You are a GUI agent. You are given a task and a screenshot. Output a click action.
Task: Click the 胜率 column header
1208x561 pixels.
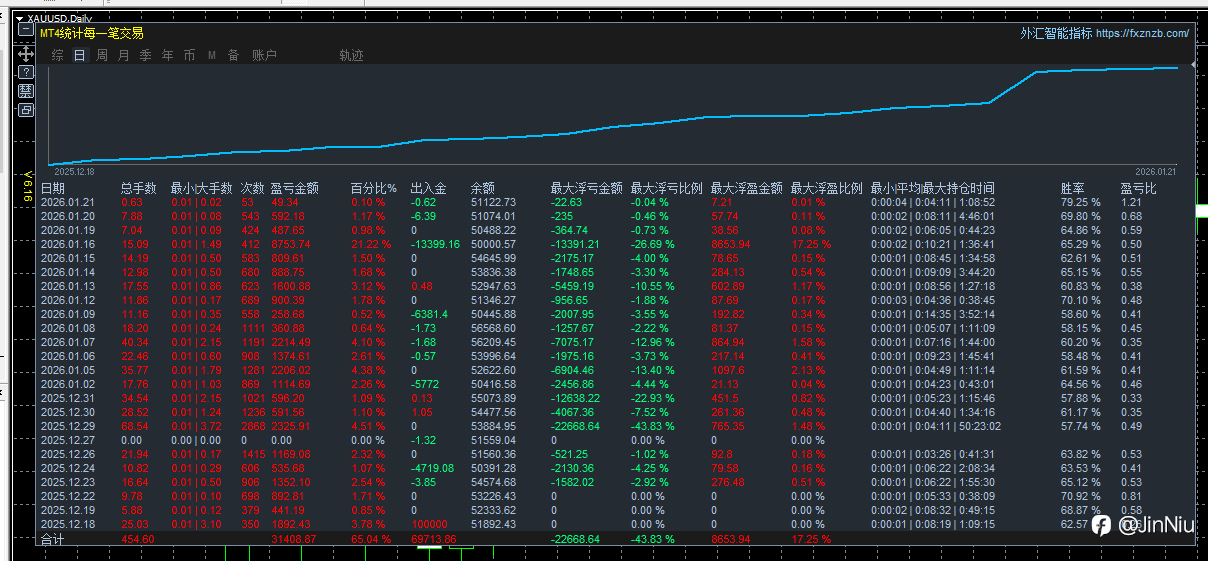click(1073, 188)
